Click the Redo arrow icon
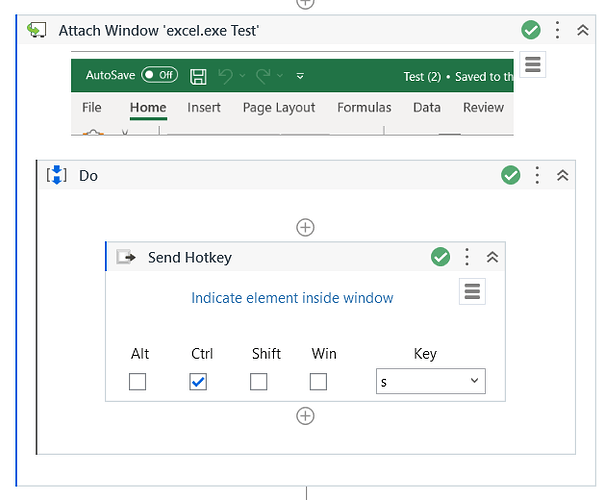 [263, 76]
